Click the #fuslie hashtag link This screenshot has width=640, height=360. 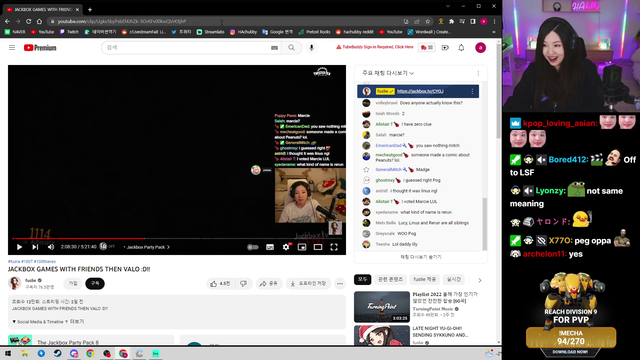tap(14, 261)
